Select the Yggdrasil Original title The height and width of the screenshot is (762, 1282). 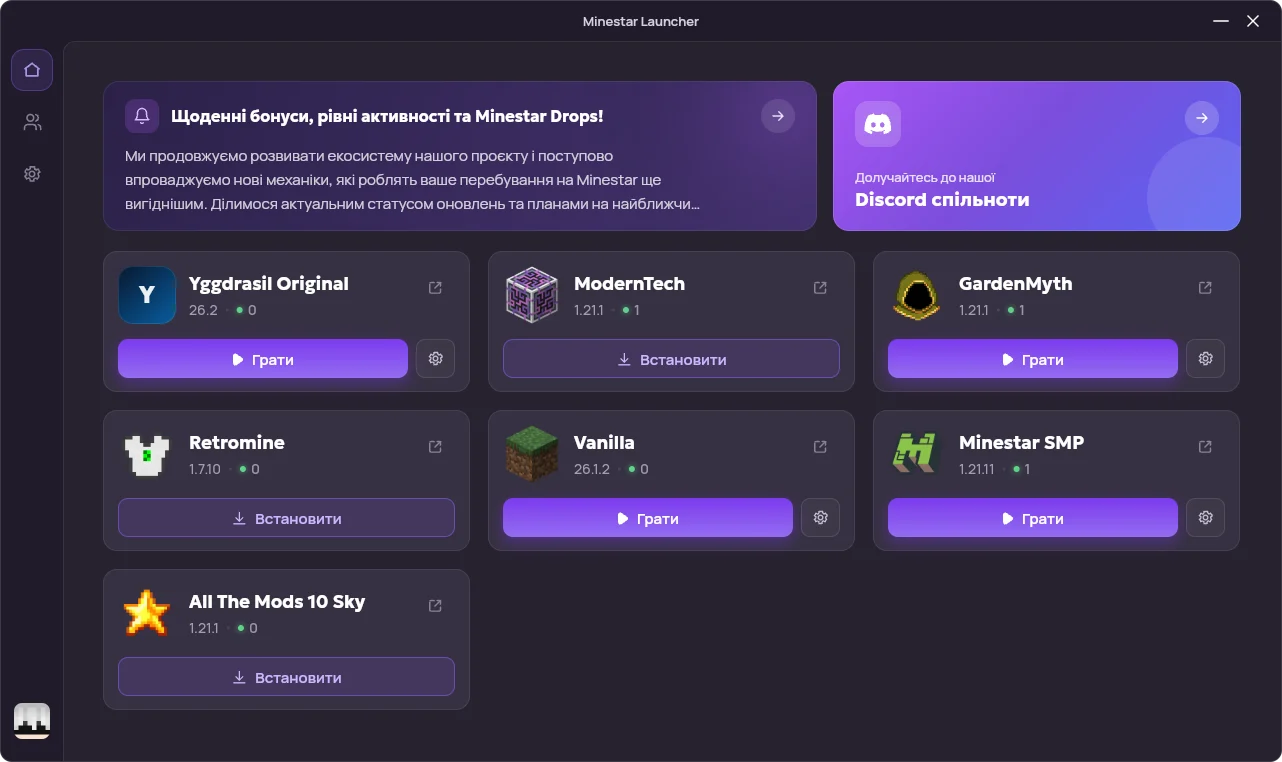(269, 283)
